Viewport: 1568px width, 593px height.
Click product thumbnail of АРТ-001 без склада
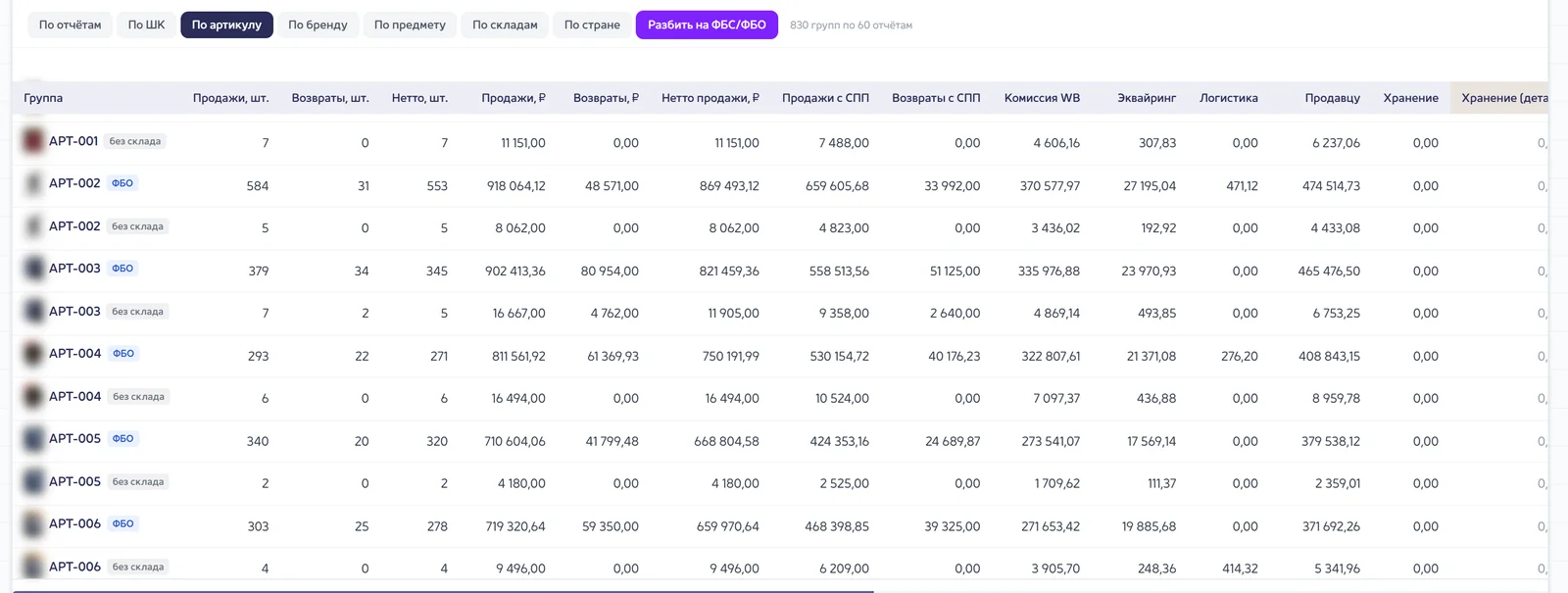pos(34,141)
